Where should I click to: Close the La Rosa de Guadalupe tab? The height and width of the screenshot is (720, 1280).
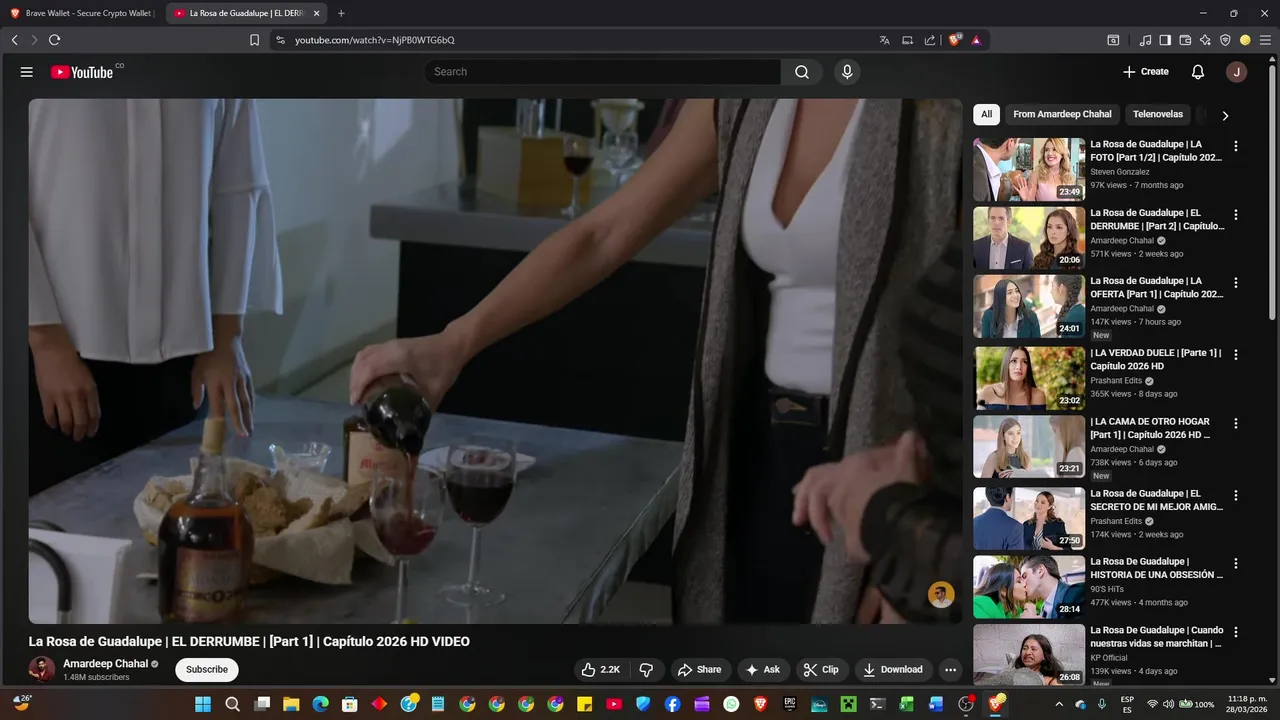coord(316,13)
